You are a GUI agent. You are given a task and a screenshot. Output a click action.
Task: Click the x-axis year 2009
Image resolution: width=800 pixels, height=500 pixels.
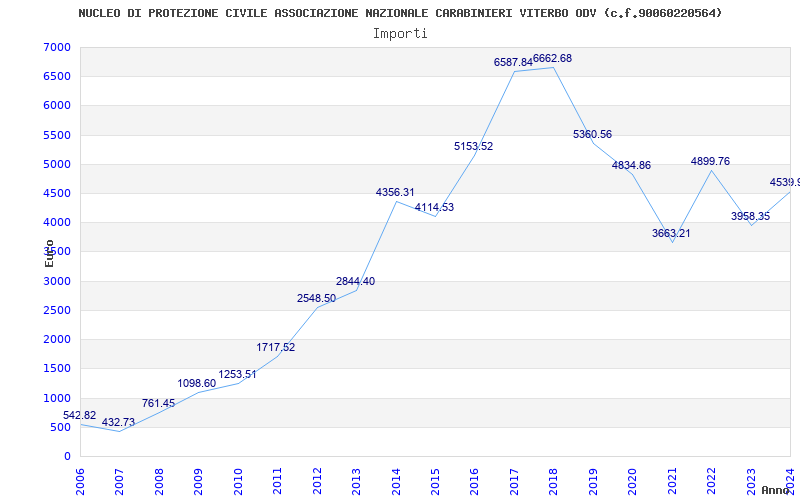198,482
